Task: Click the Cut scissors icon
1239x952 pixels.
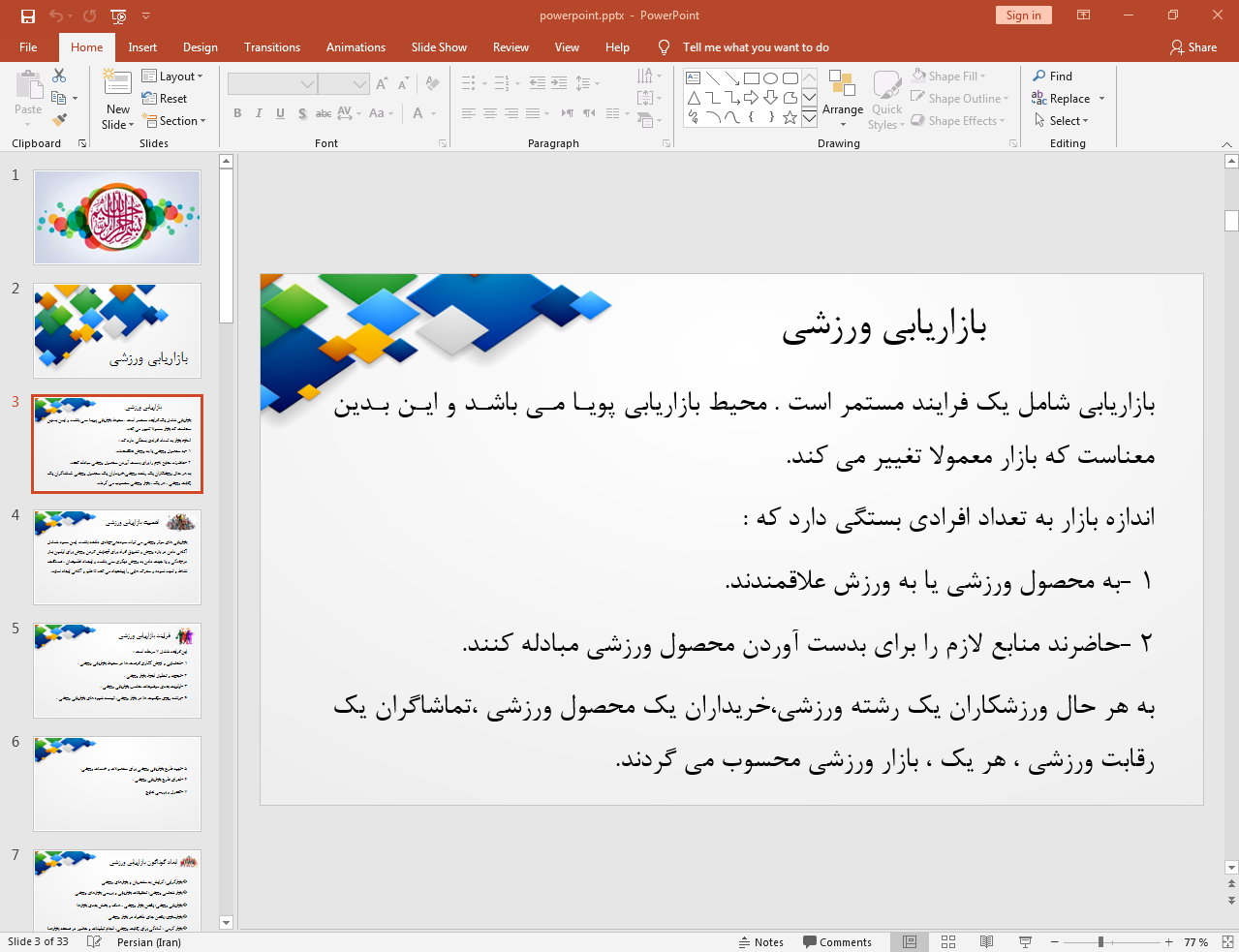Action: click(x=59, y=76)
